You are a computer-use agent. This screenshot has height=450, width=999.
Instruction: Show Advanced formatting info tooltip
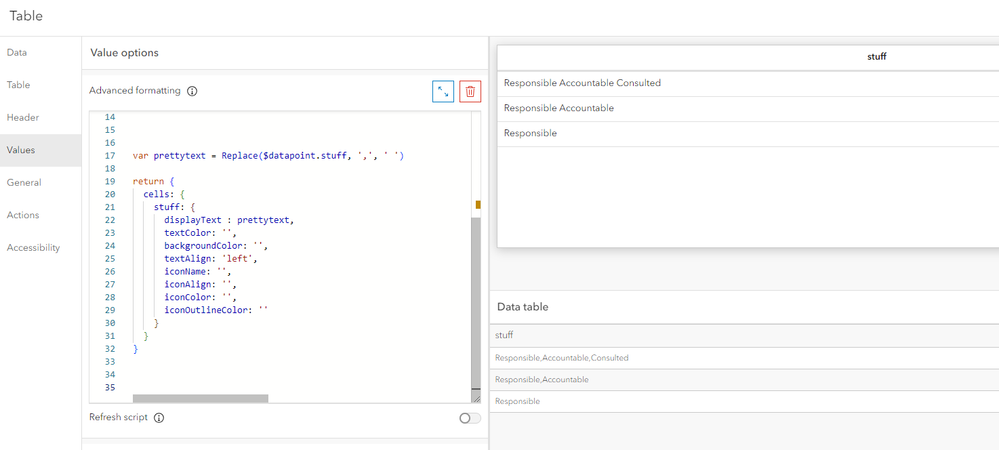(x=192, y=91)
